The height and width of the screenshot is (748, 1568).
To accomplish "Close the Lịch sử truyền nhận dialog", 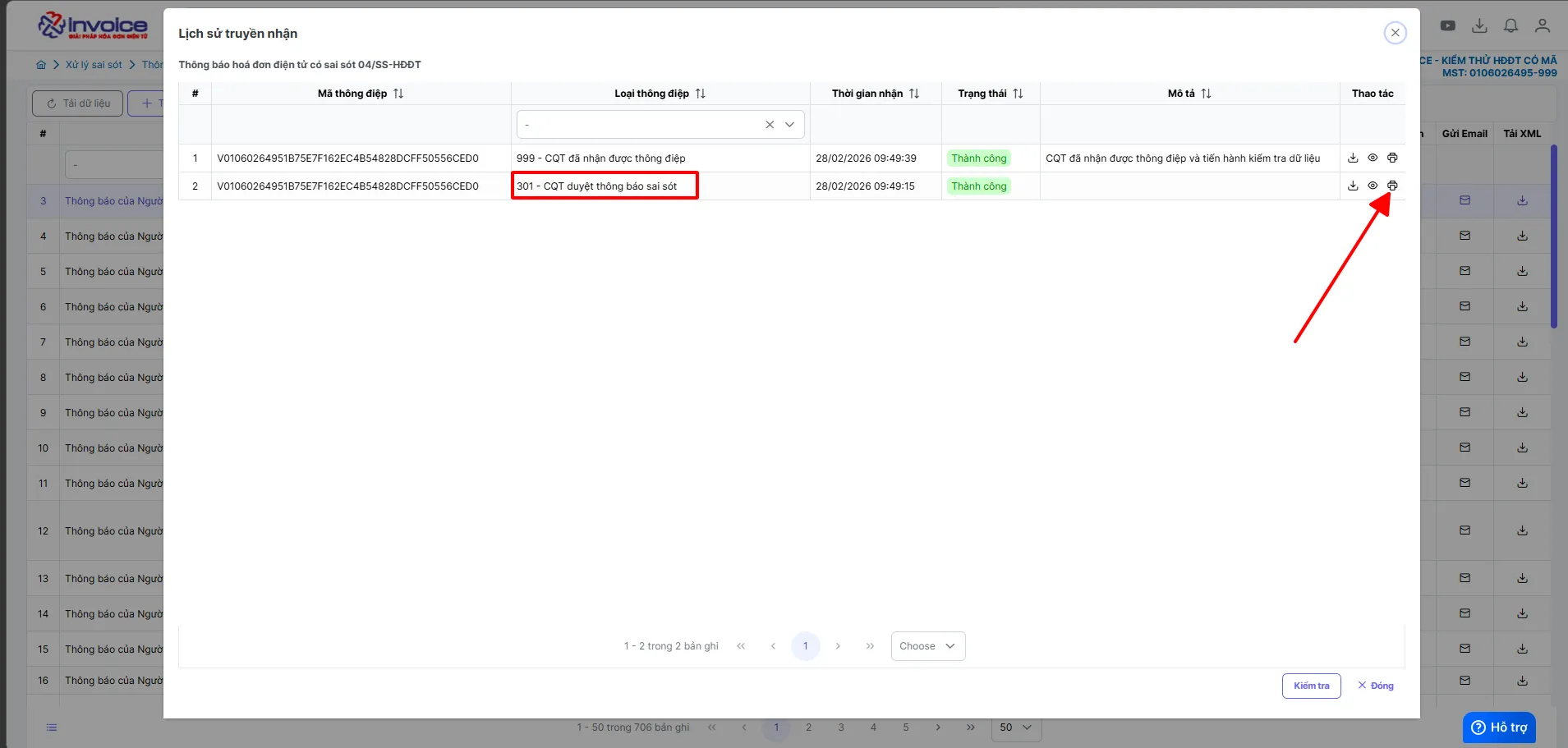I will [x=1395, y=33].
